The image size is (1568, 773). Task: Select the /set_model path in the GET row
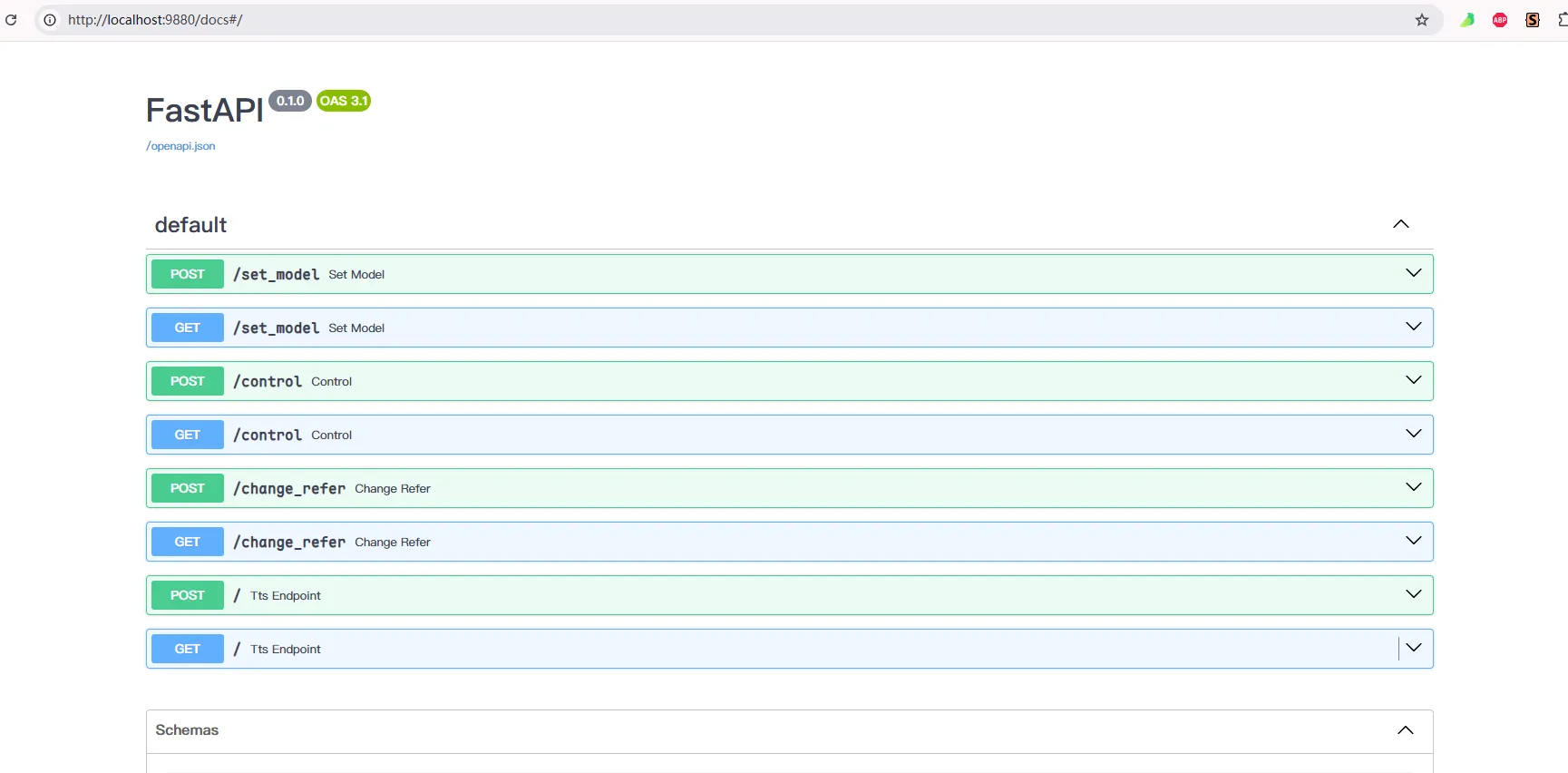[x=277, y=328]
